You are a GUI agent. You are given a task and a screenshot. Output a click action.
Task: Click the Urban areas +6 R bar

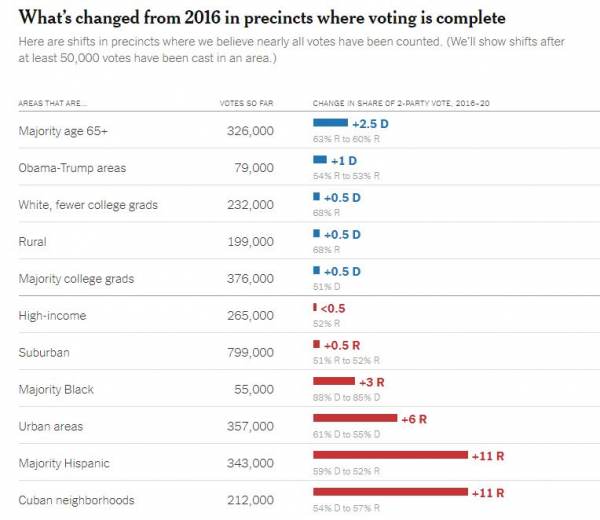(x=354, y=418)
